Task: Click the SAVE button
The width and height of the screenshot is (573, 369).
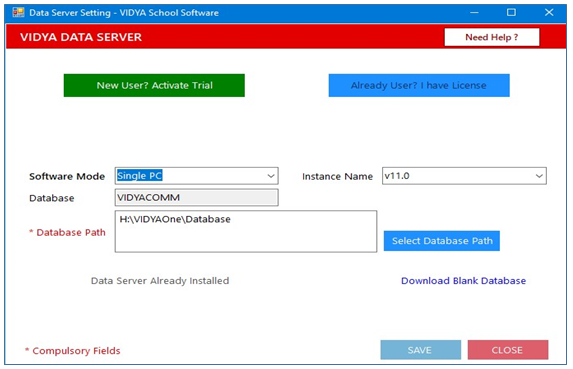Action: tap(421, 350)
